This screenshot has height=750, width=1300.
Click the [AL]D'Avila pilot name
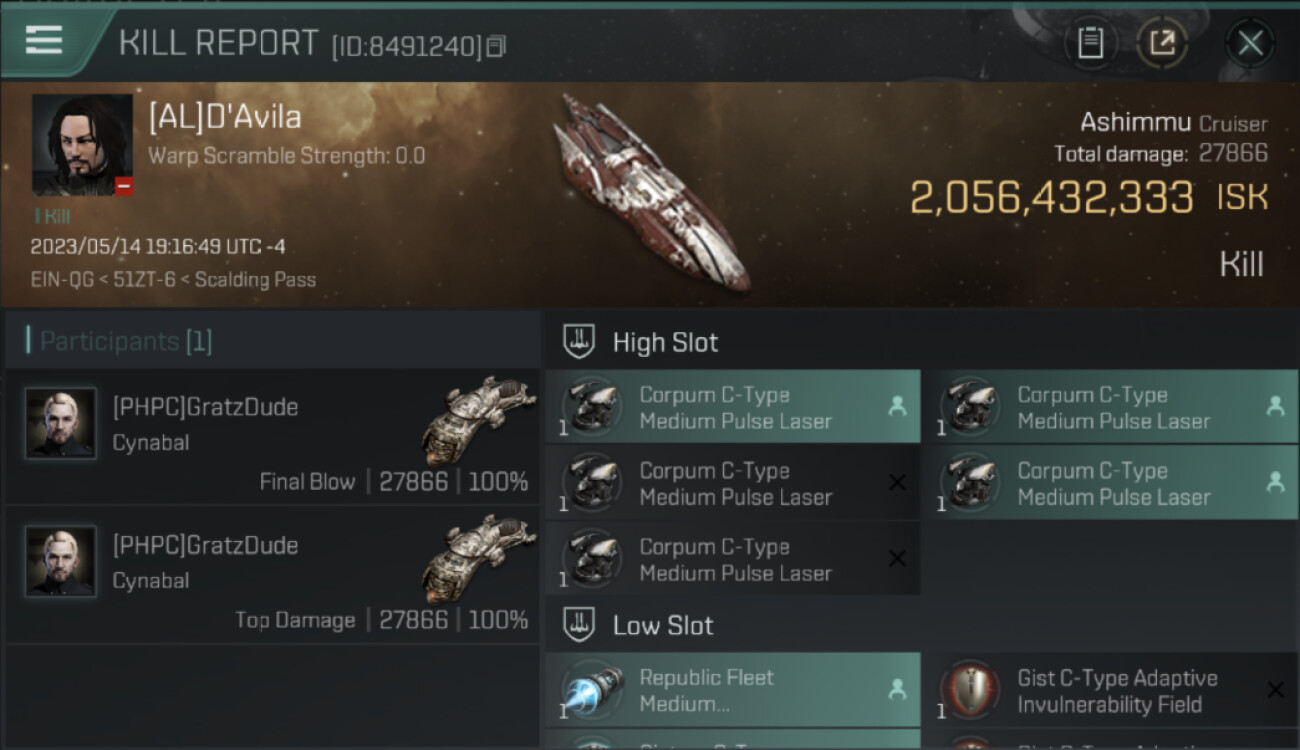(x=225, y=117)
